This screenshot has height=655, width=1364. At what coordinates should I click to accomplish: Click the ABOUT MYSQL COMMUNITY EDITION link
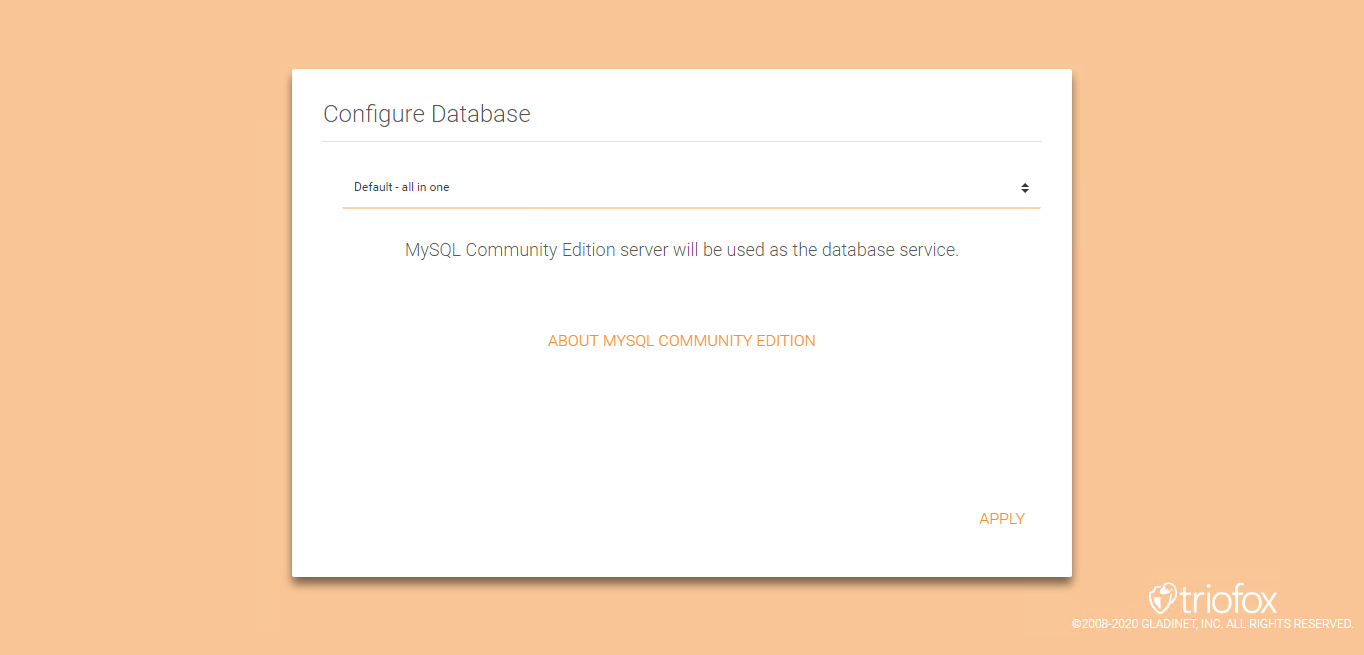pyautogui.click(x=682, y=341)
